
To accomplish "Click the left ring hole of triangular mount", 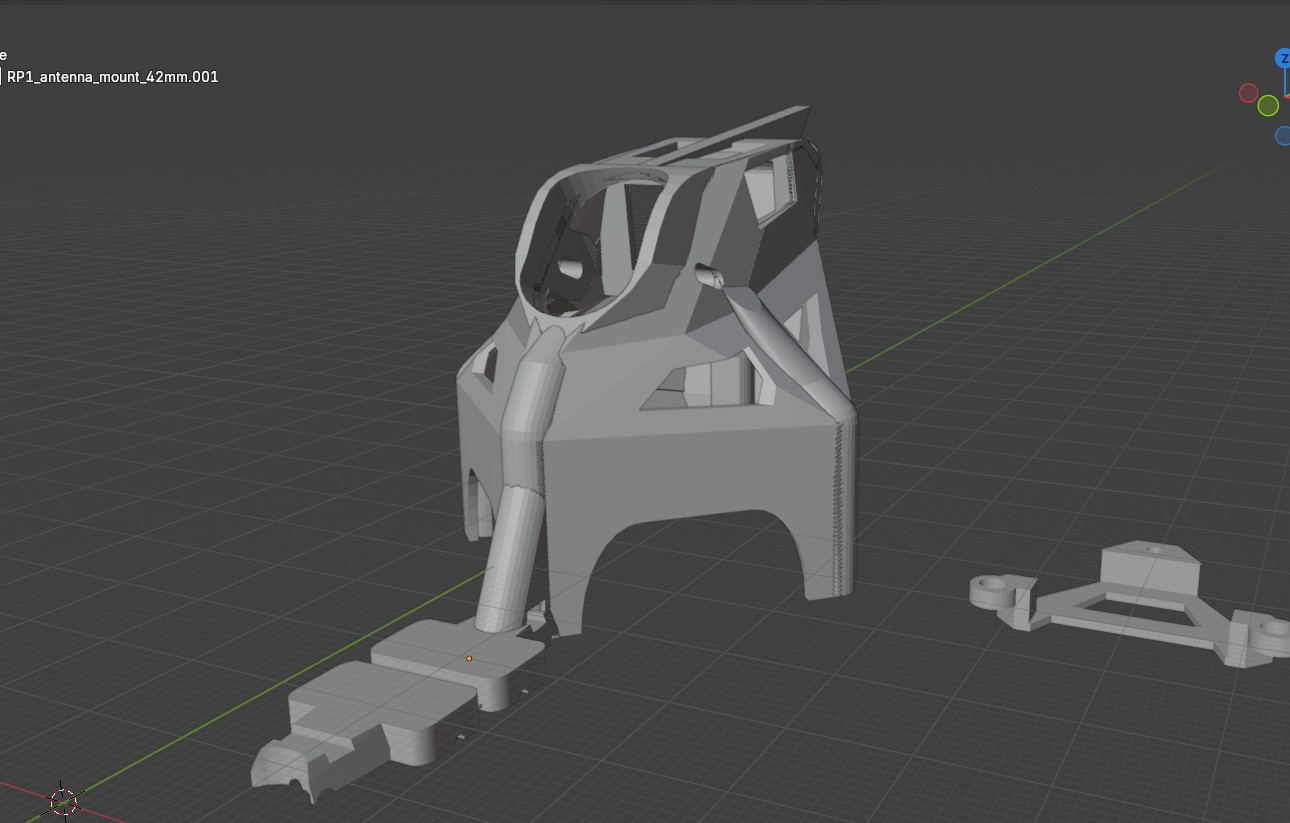I will click(992, 583).
